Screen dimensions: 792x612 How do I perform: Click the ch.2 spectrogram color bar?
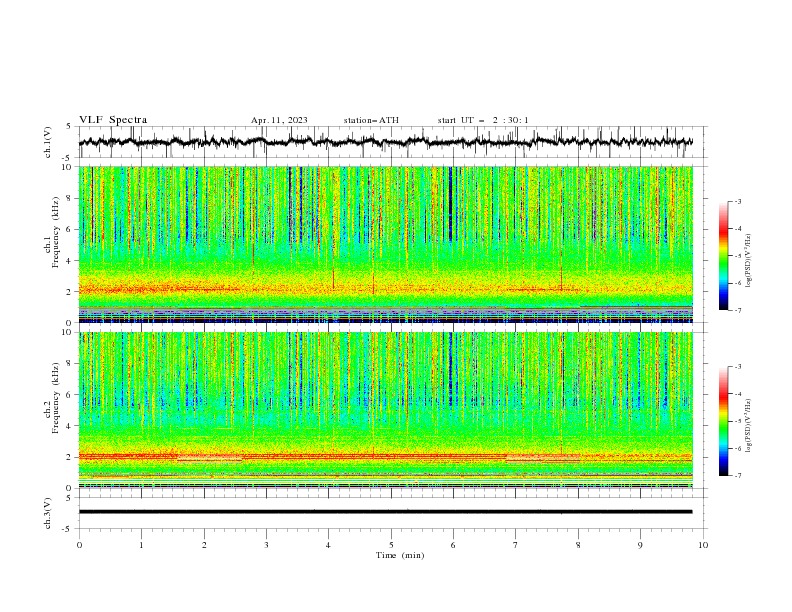point(723,421)
